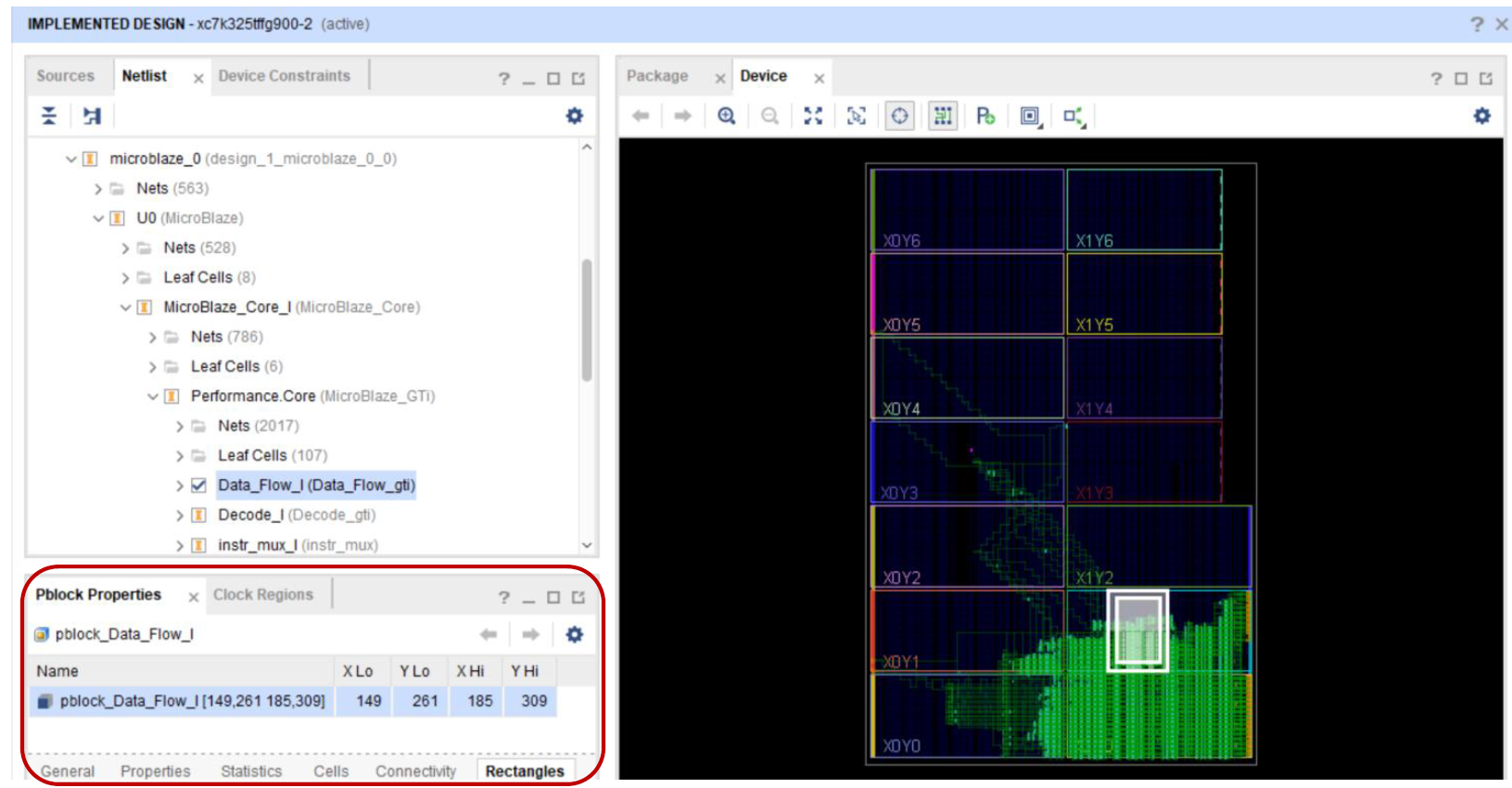Expand Nets (528) folder
Viewport: 1512px width, 788px height.
point(125,248)
